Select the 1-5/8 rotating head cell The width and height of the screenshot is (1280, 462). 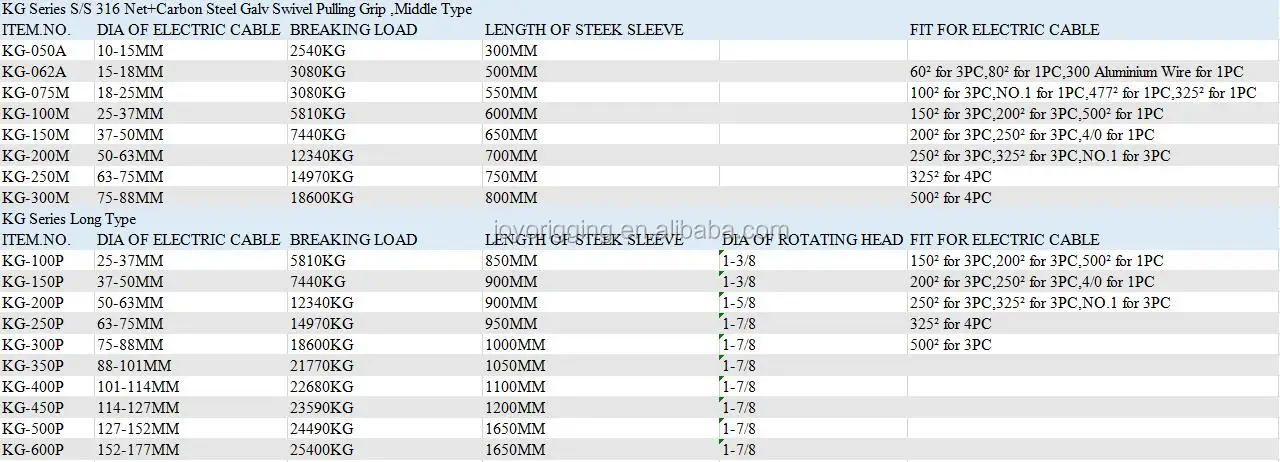pos(740,303)
